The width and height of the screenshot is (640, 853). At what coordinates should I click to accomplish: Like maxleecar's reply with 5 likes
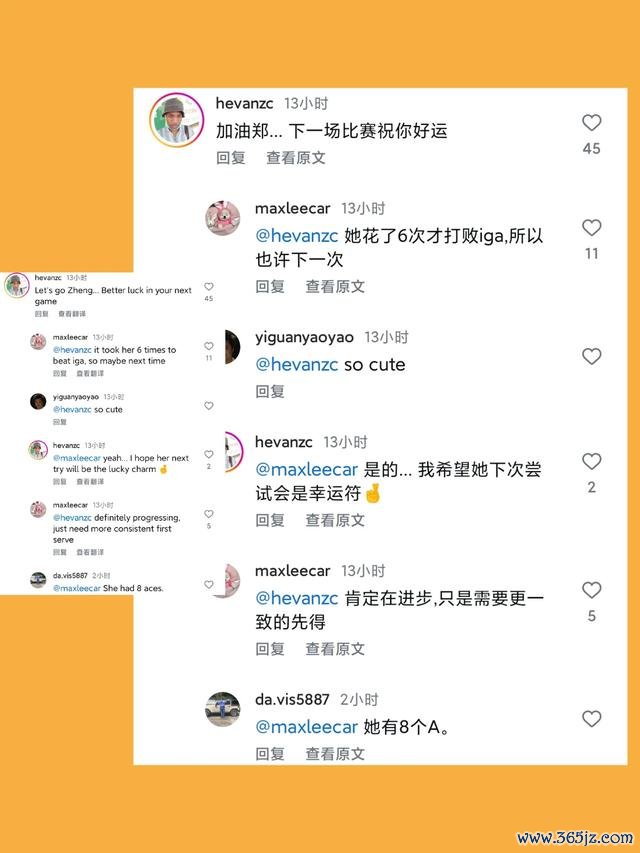592,590
